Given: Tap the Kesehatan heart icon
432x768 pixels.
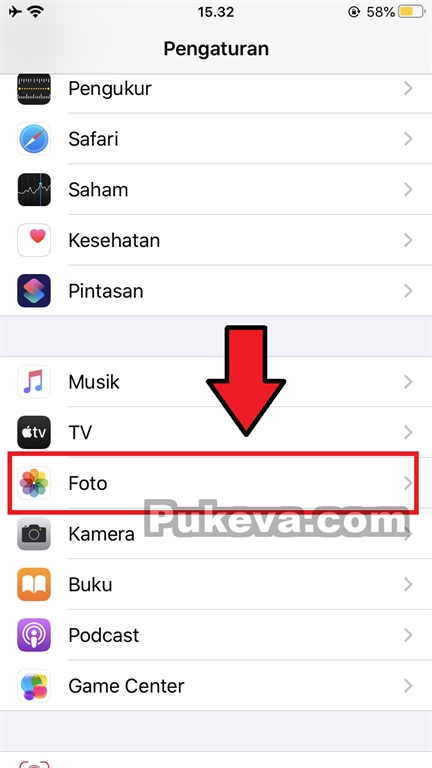Looking at the screenshot, I should pos(34,240).
